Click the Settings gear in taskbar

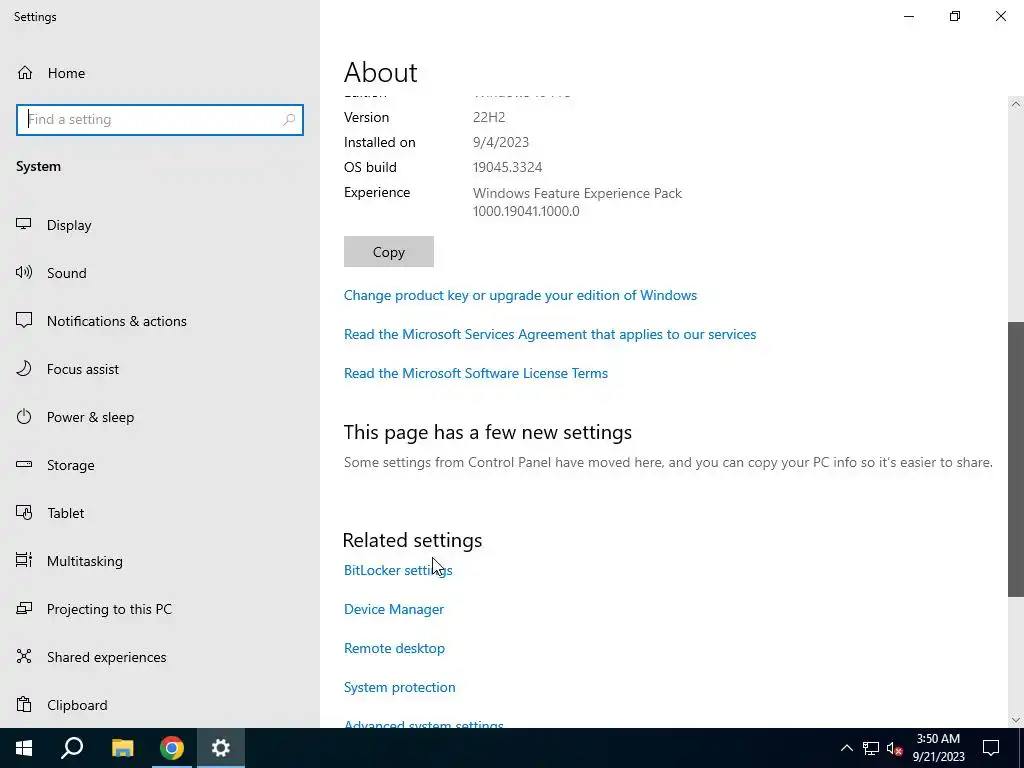point(221,748)
